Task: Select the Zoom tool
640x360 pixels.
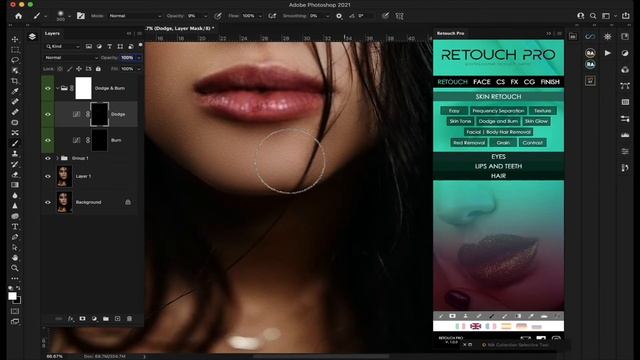Action: [x=15, y=268]
